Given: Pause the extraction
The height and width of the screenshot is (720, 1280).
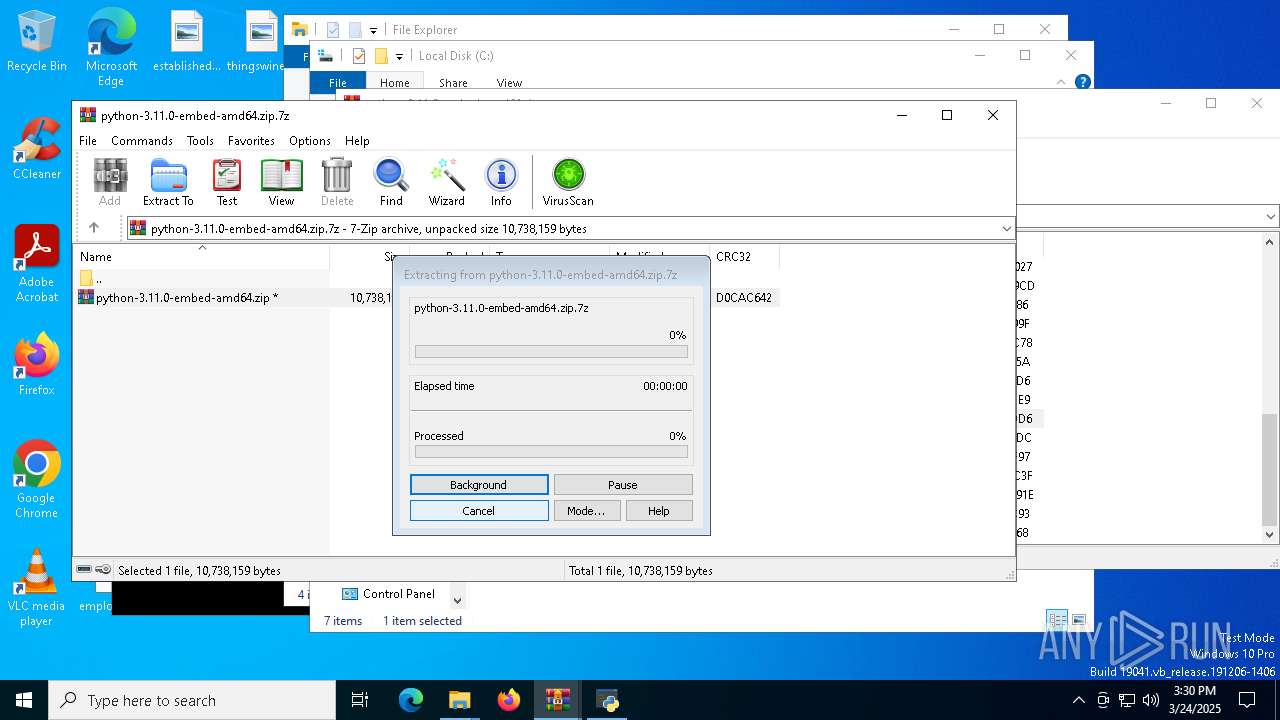Looking at the screenshot, I should click(x=623, y=485).
